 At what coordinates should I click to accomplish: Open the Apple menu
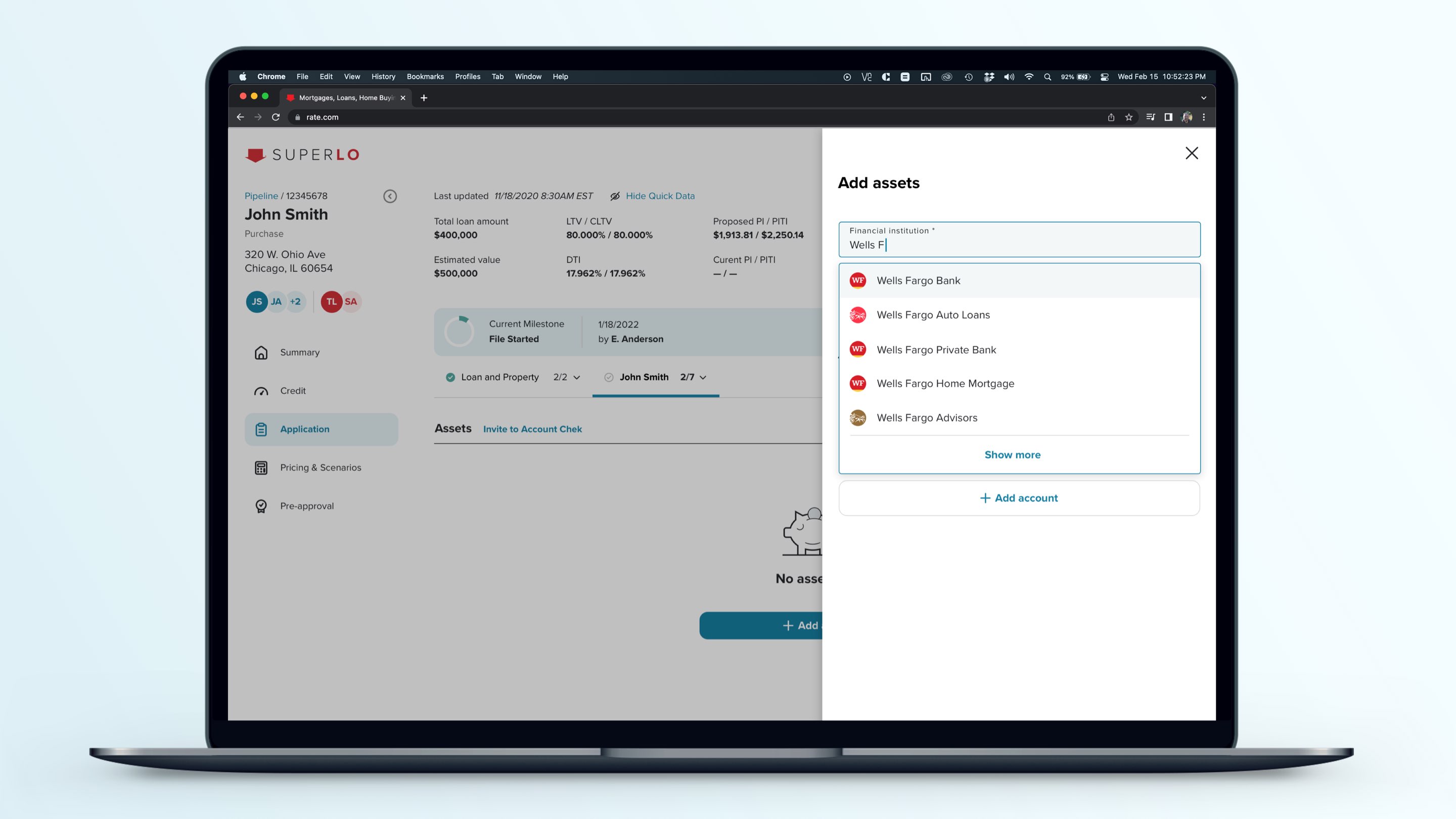click(243, 76)
